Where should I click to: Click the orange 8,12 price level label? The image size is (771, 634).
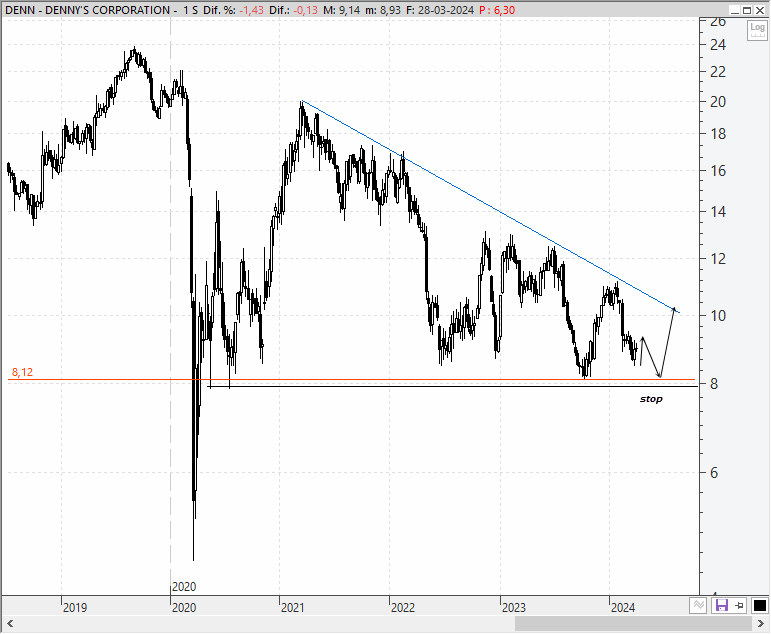coord(22,372)
